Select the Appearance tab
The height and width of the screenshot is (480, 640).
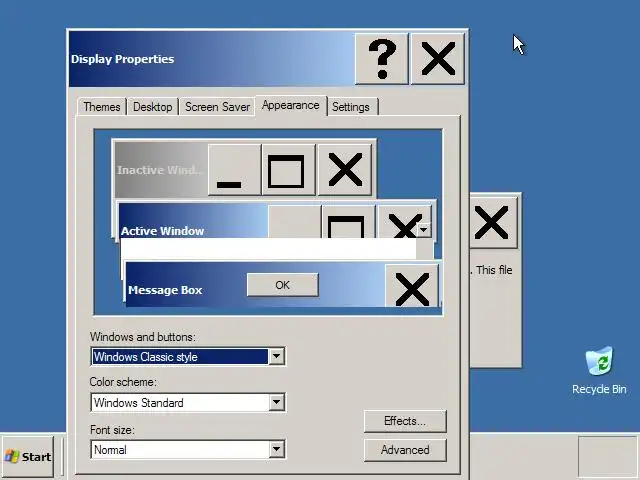point(291,106)
